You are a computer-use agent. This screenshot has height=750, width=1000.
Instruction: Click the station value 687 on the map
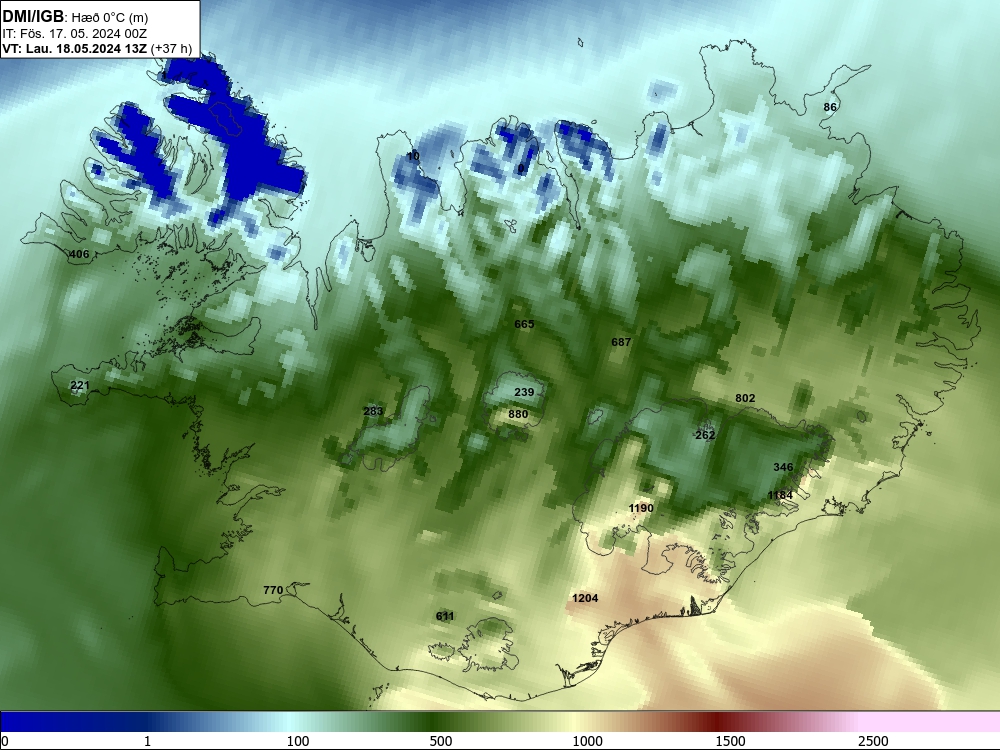coord(621,342)
